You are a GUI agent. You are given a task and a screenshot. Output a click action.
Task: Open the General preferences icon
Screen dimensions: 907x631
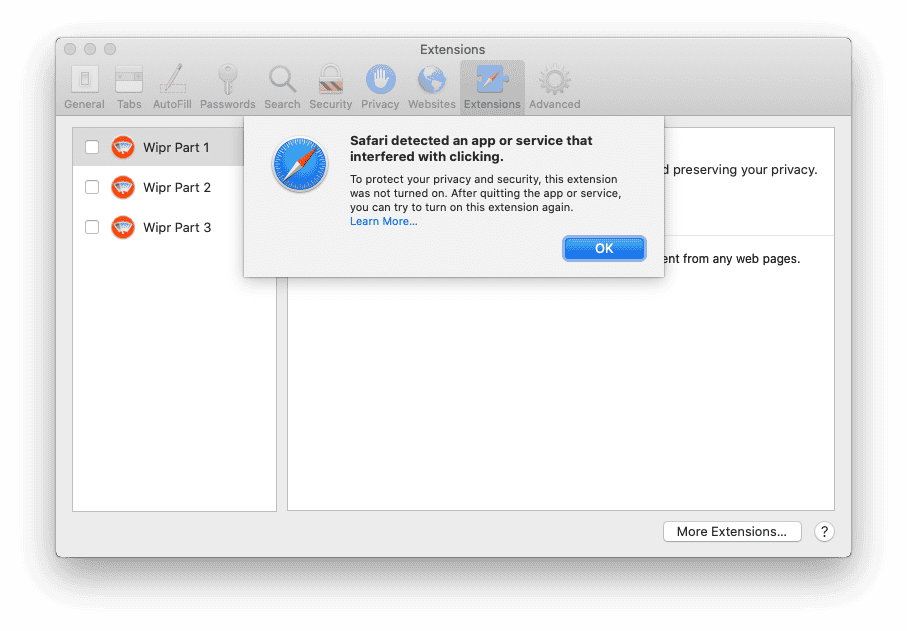tap(84, 79)
